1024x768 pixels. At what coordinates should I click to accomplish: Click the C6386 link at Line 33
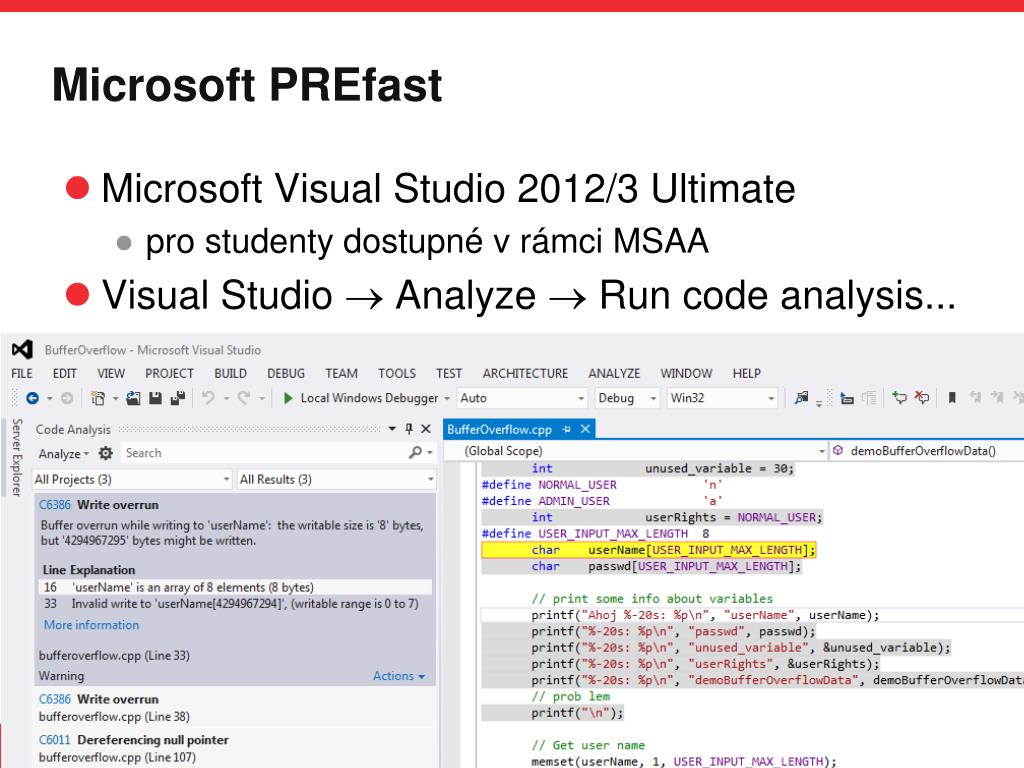tap(54, 505)
